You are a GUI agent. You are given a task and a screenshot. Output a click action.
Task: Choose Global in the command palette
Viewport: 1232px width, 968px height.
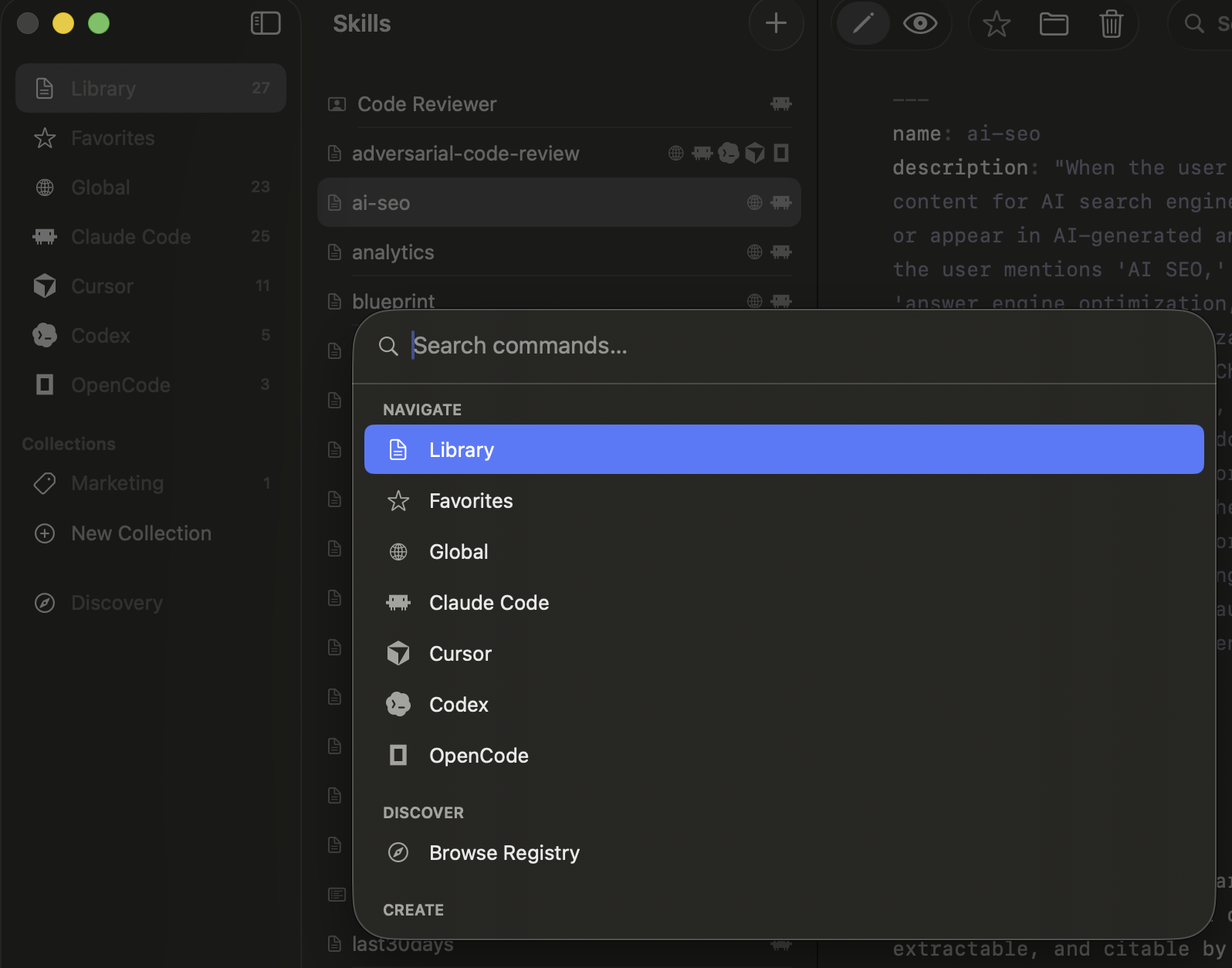coord(784,552)
